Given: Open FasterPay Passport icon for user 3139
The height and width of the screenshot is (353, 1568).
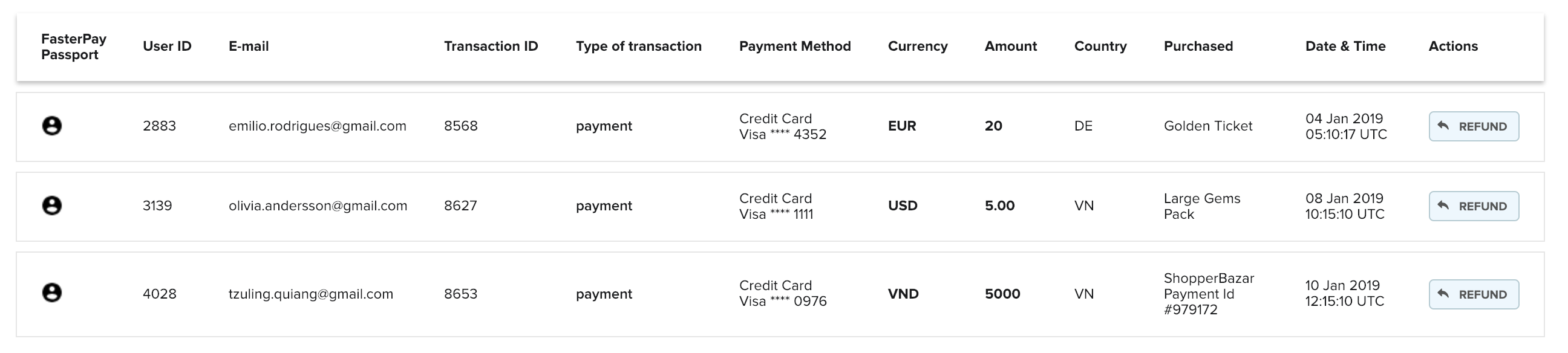Looking at the screenshot, I should click(52, 206).
